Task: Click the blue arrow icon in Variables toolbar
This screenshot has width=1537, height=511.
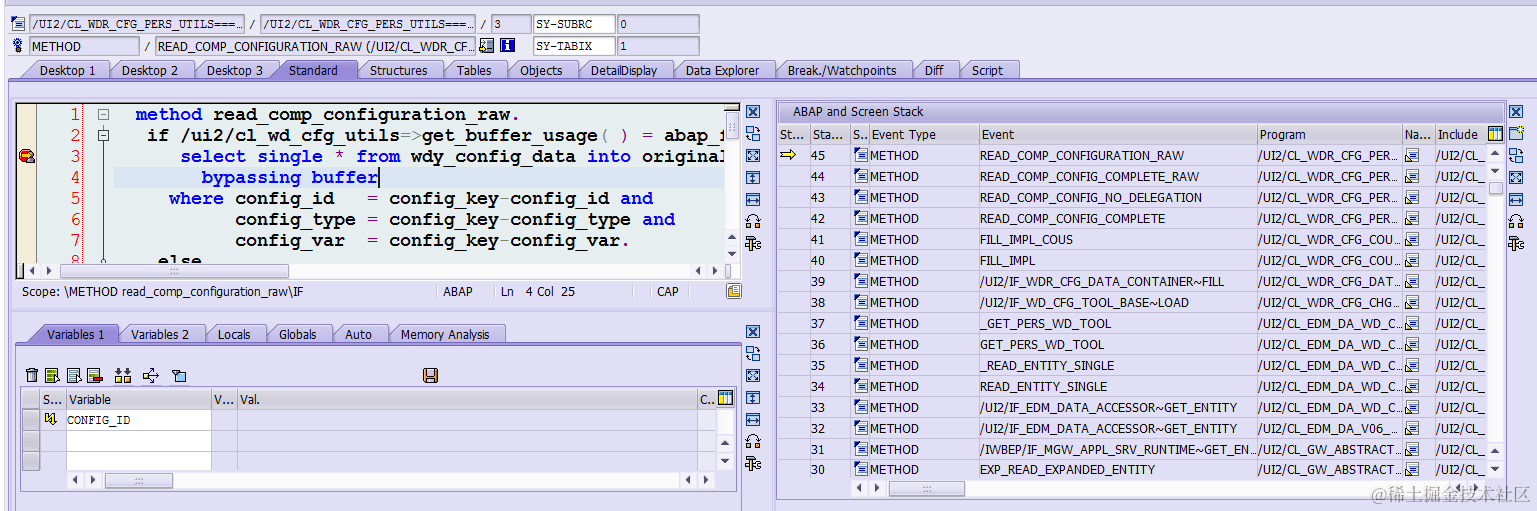Action: (151, 375)
